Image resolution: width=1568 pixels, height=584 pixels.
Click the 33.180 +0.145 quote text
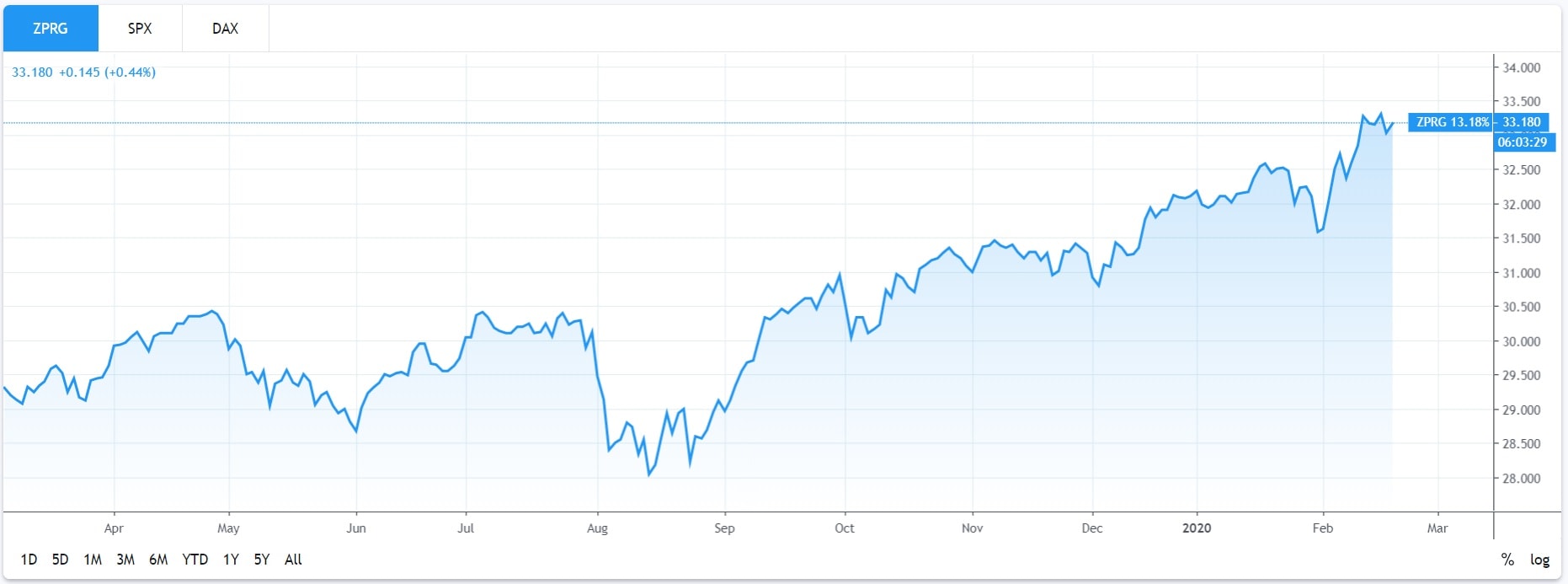pyautogui.click(x=83, y=72)
